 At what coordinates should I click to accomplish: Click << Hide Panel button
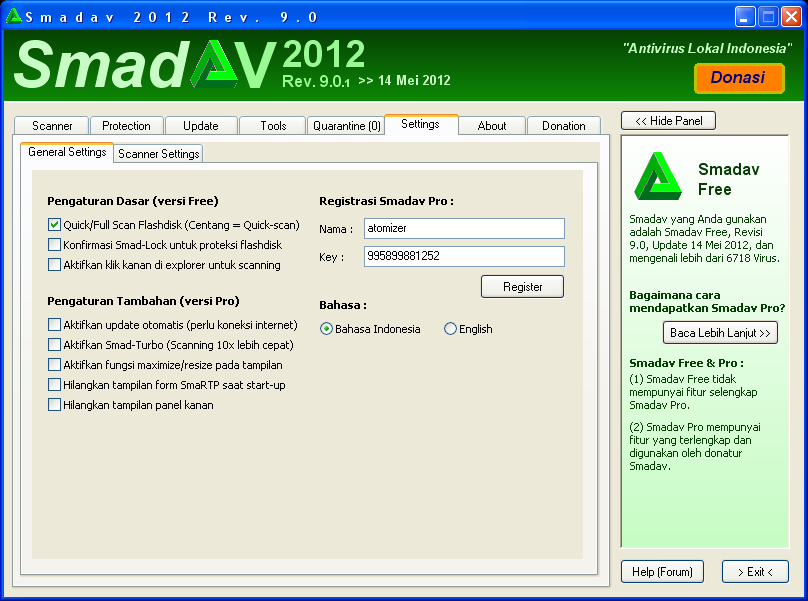[x=668, y=121]
